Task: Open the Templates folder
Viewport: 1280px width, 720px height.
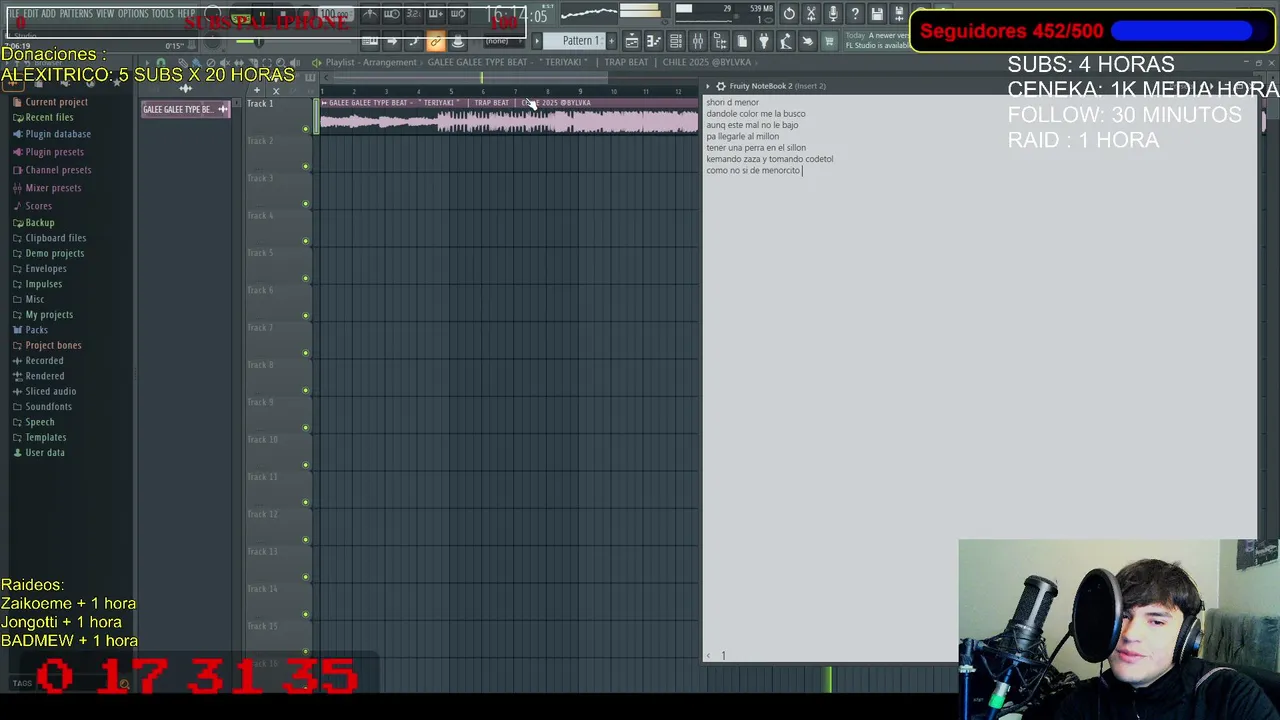Action: (x=46, y=438)
